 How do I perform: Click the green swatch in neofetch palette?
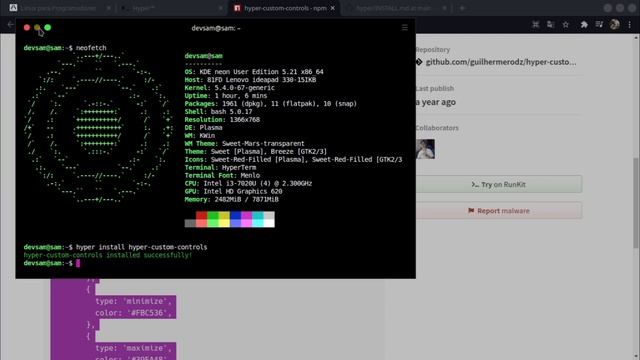213,216
